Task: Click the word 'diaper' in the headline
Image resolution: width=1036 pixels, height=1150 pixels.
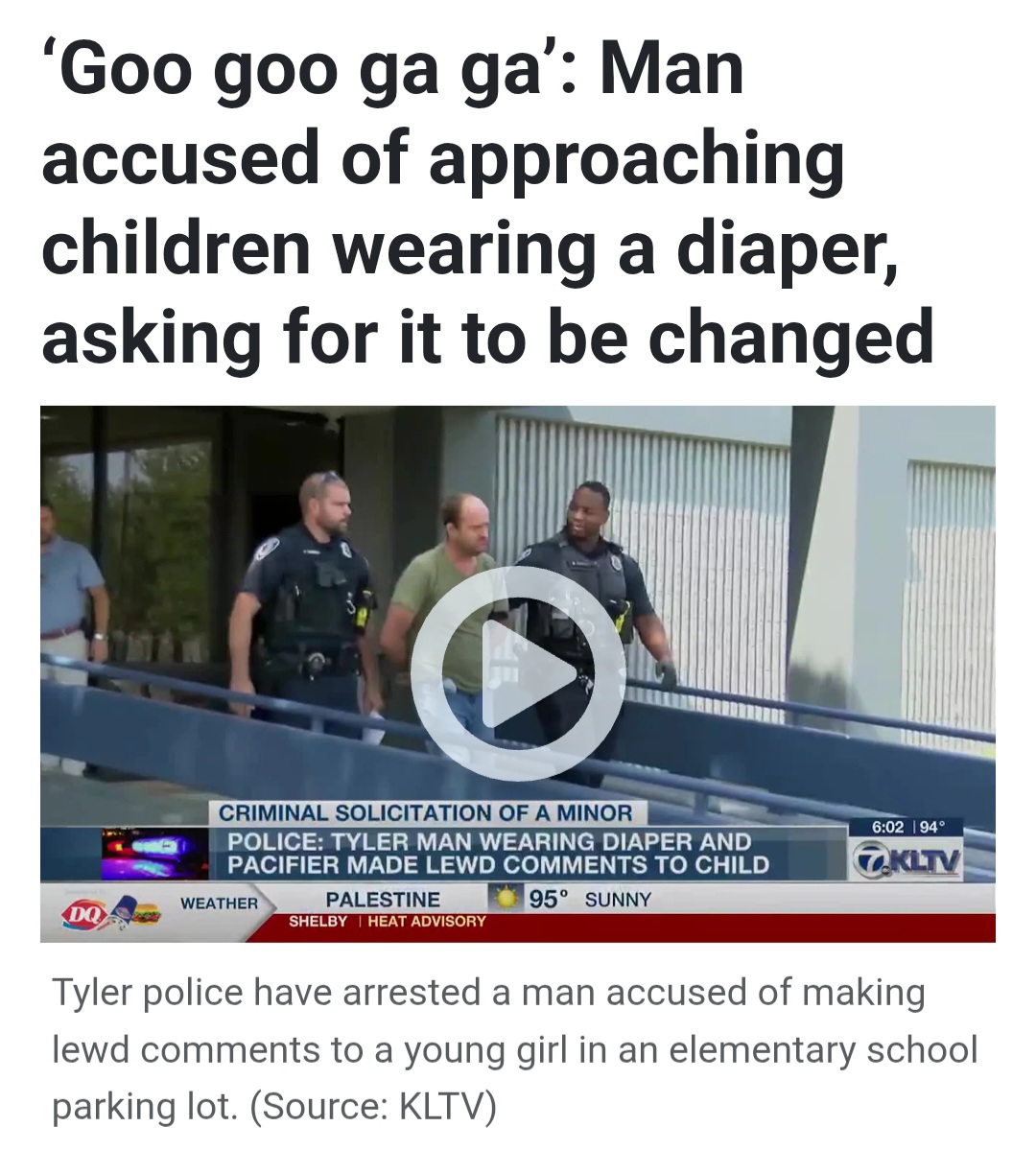Action: (787, 248)
